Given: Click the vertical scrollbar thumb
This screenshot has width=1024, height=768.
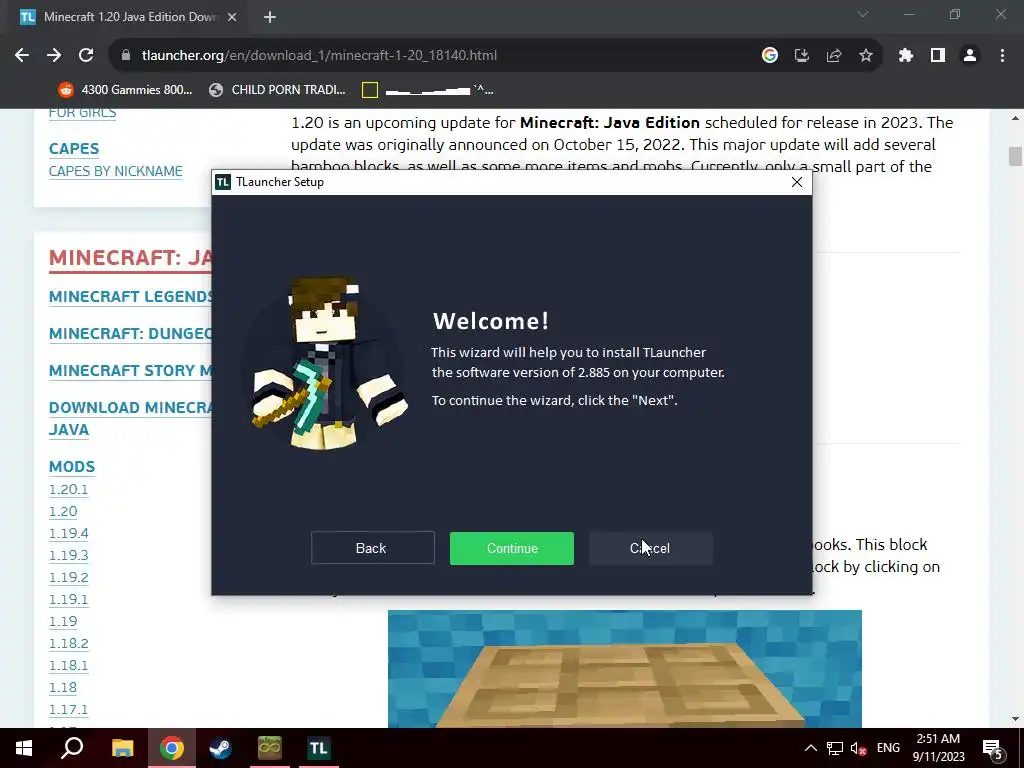Looking at the screenshot, I should pyautogui.click(x=1015, y=157).
